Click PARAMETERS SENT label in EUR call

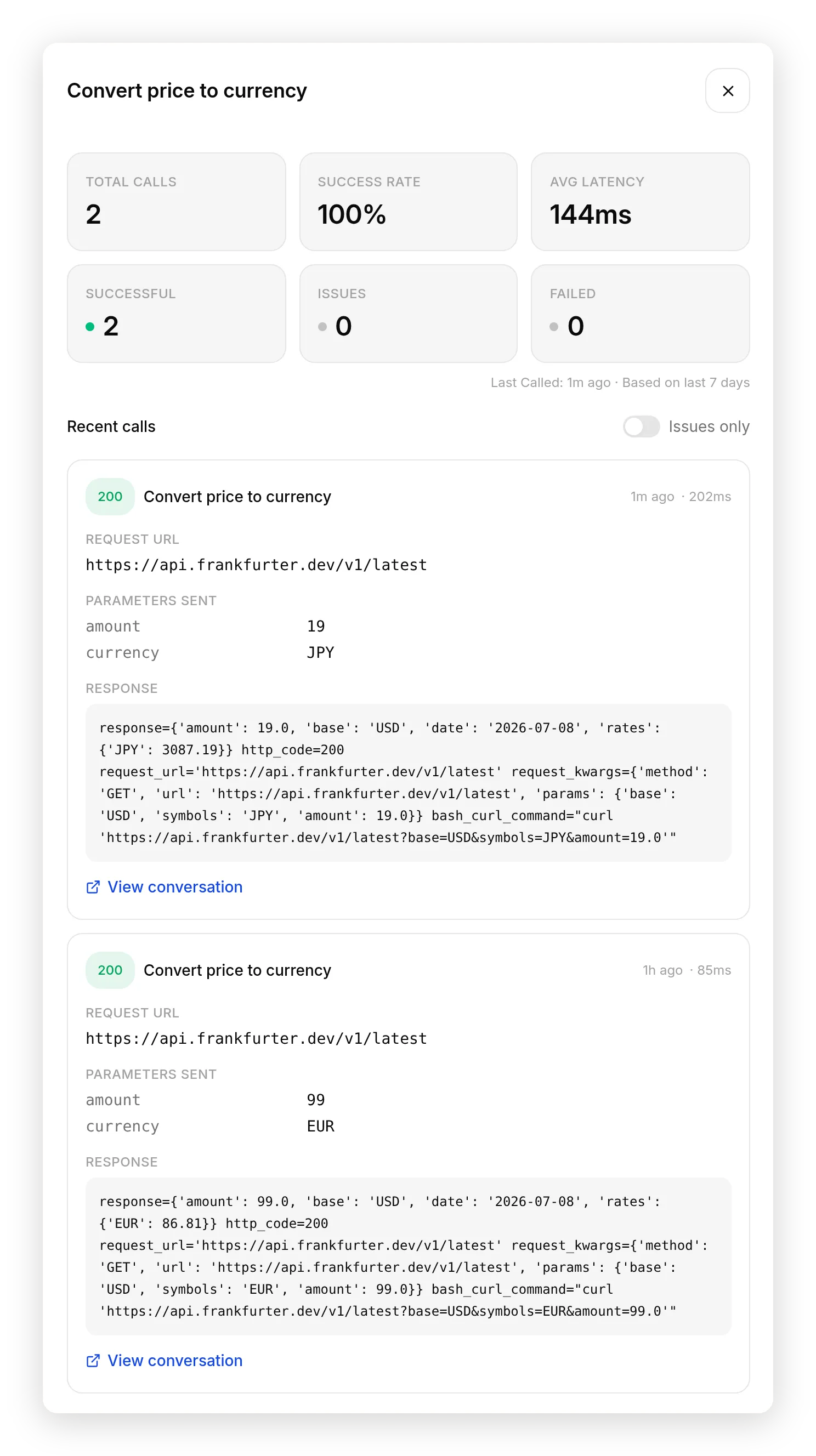[151, 1074]
